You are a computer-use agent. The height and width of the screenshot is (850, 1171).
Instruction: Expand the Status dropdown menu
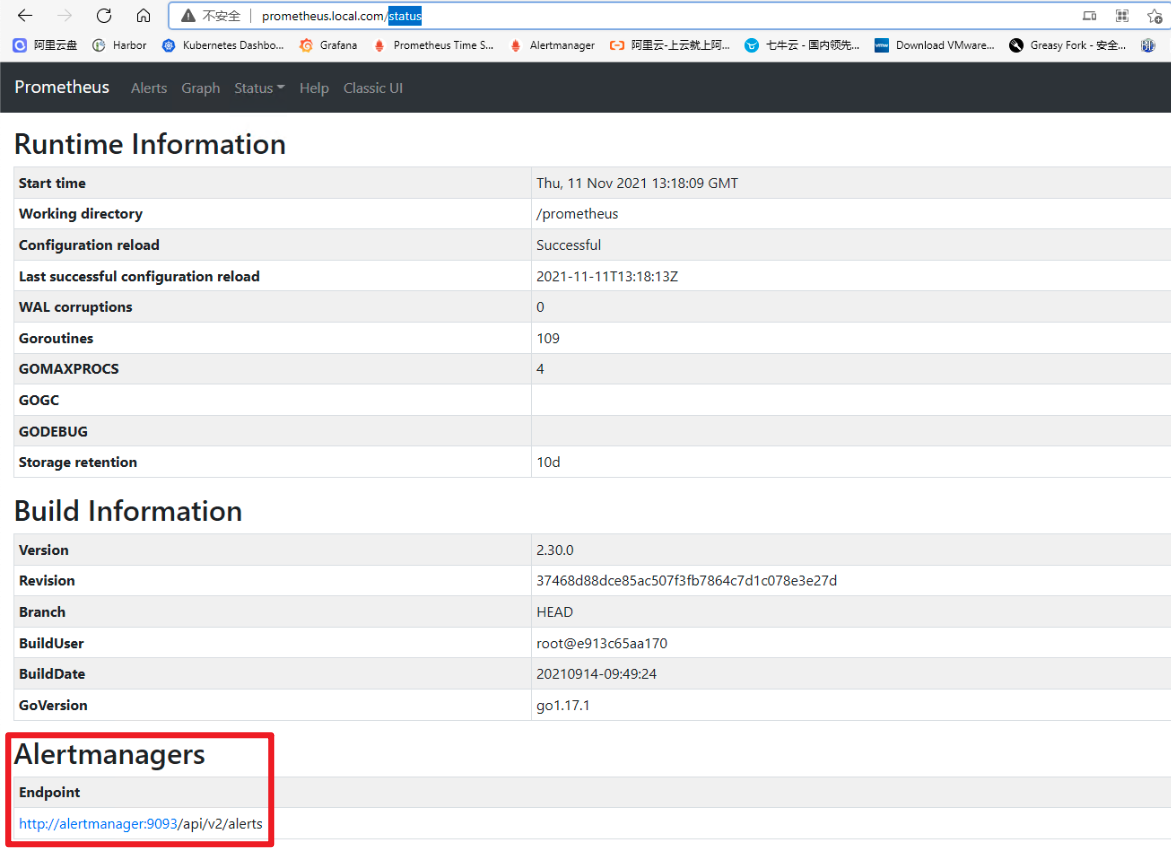pyautogui.click(x=259, y=88)
